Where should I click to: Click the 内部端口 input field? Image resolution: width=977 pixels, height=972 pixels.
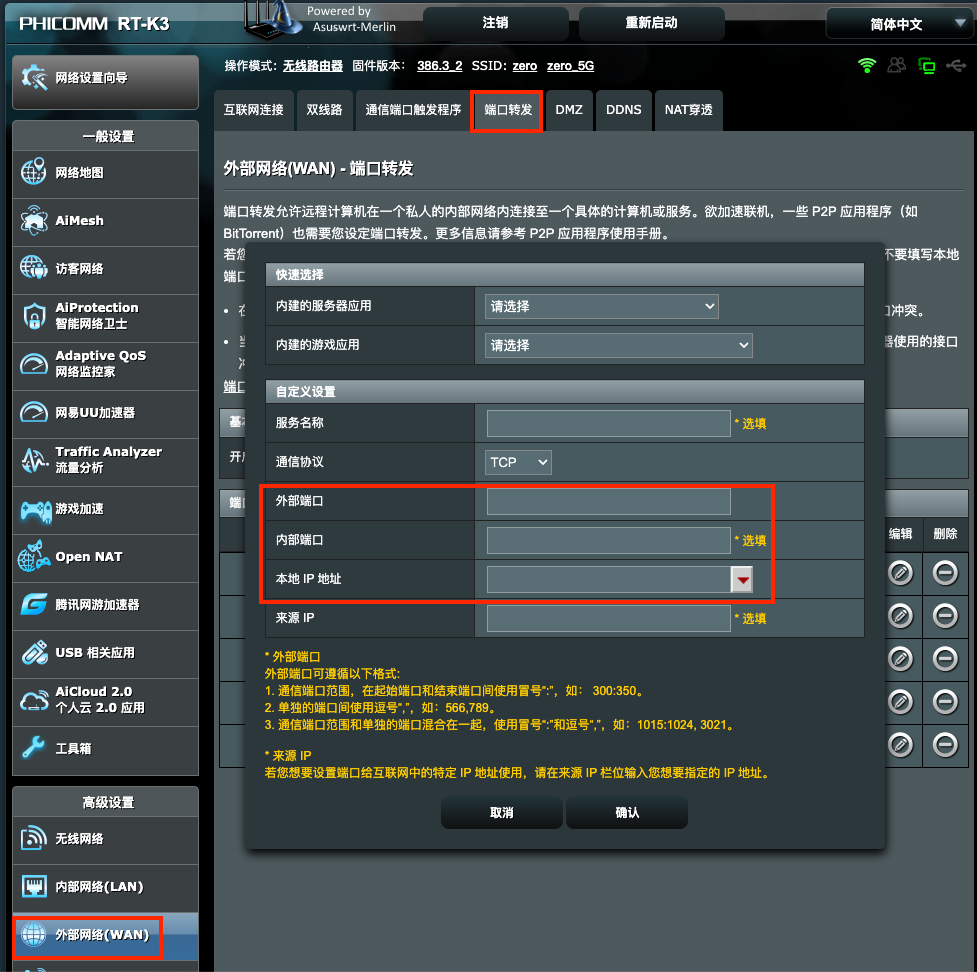tap(609, 540)
